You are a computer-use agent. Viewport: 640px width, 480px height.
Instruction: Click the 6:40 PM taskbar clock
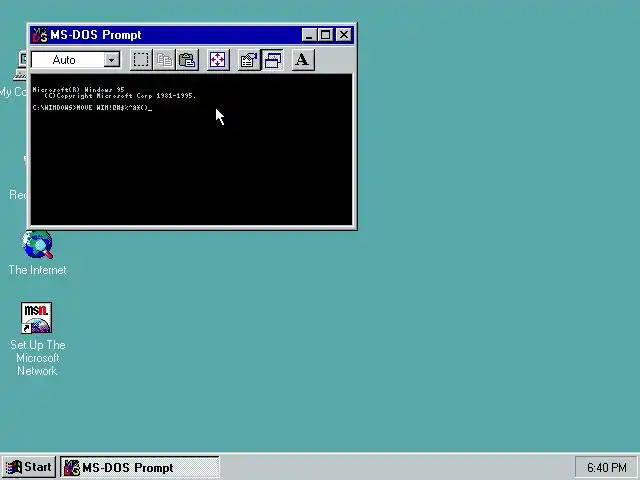[x=607, y=467]
